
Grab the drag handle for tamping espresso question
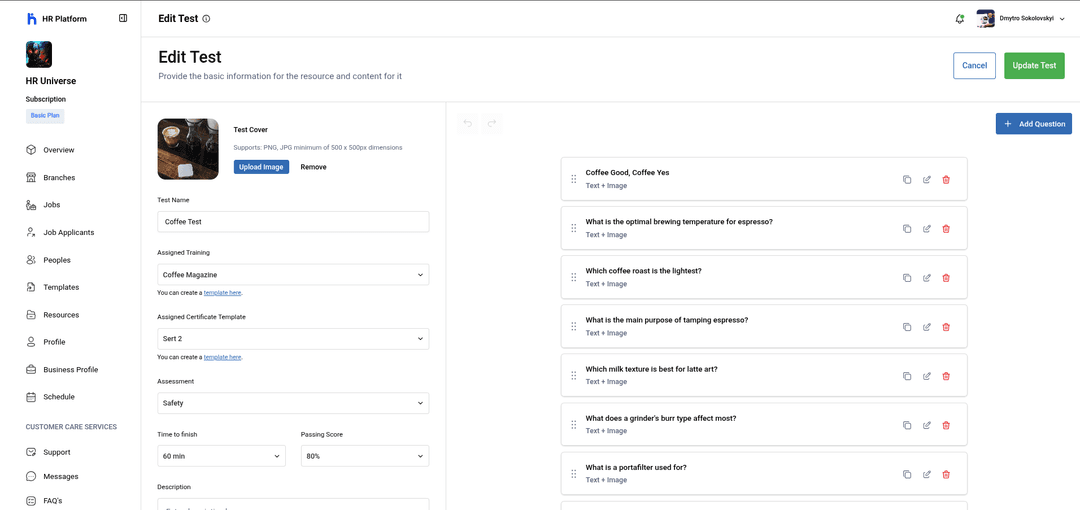click(x=573, y=326)
